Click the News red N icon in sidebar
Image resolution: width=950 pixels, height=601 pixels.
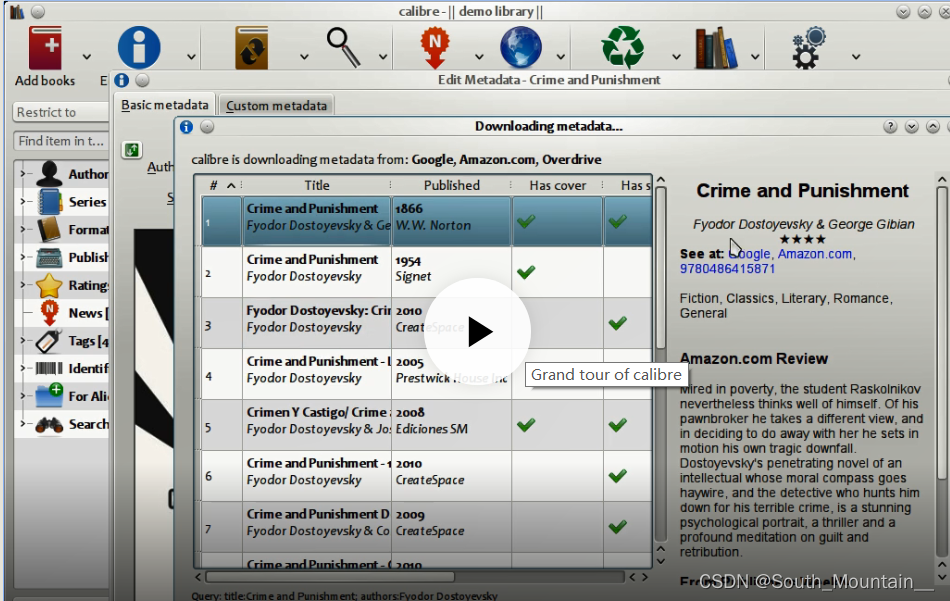[x=49, y=313]
